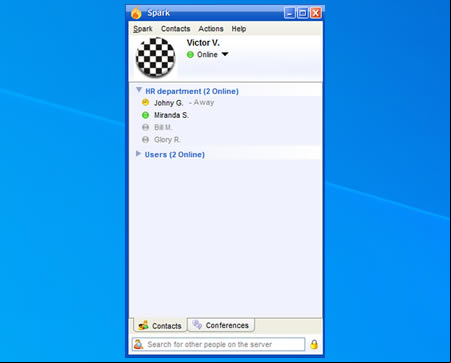Maximize the Spark window

303,13
